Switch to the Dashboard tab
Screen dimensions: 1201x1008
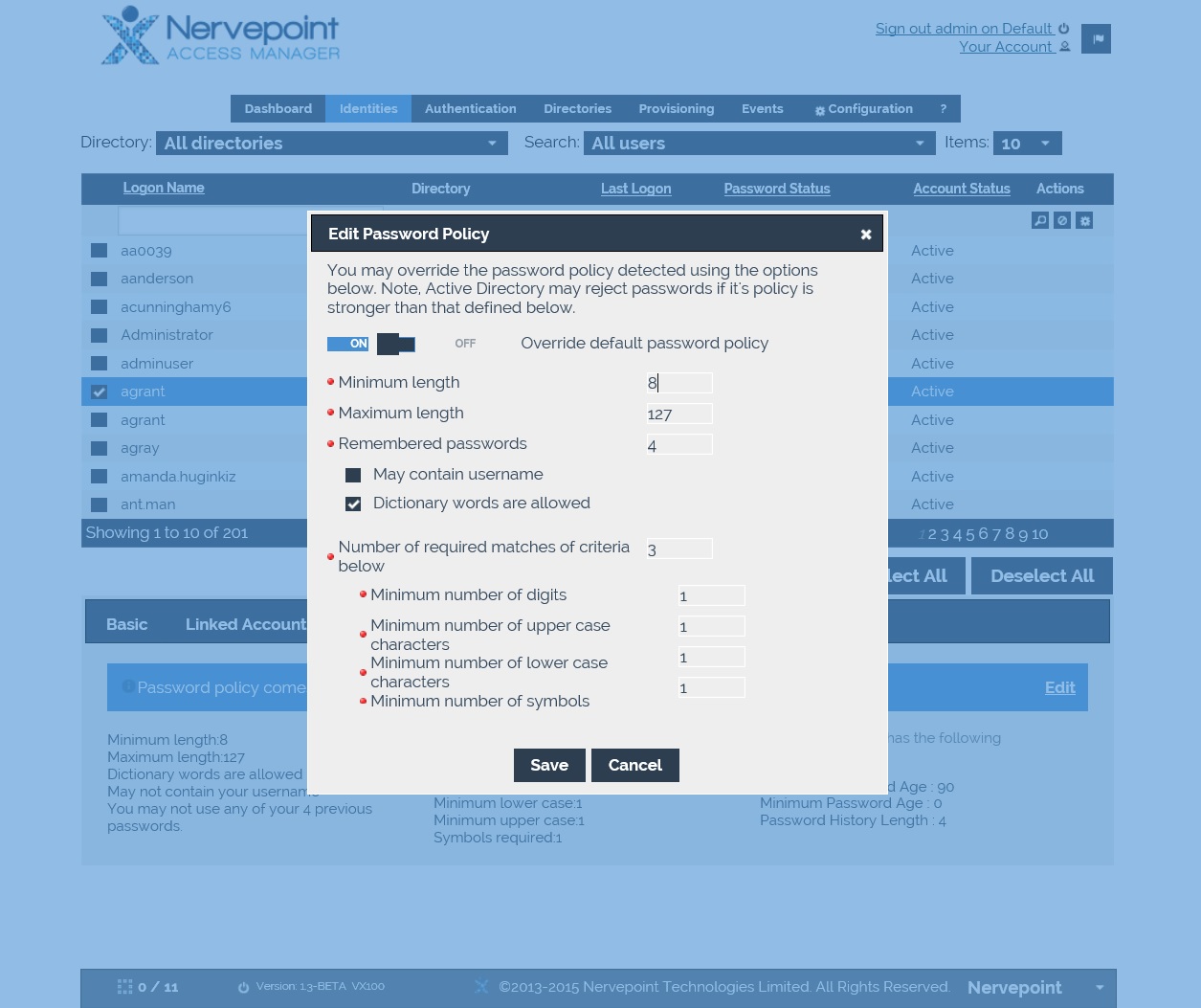point(278,109)
